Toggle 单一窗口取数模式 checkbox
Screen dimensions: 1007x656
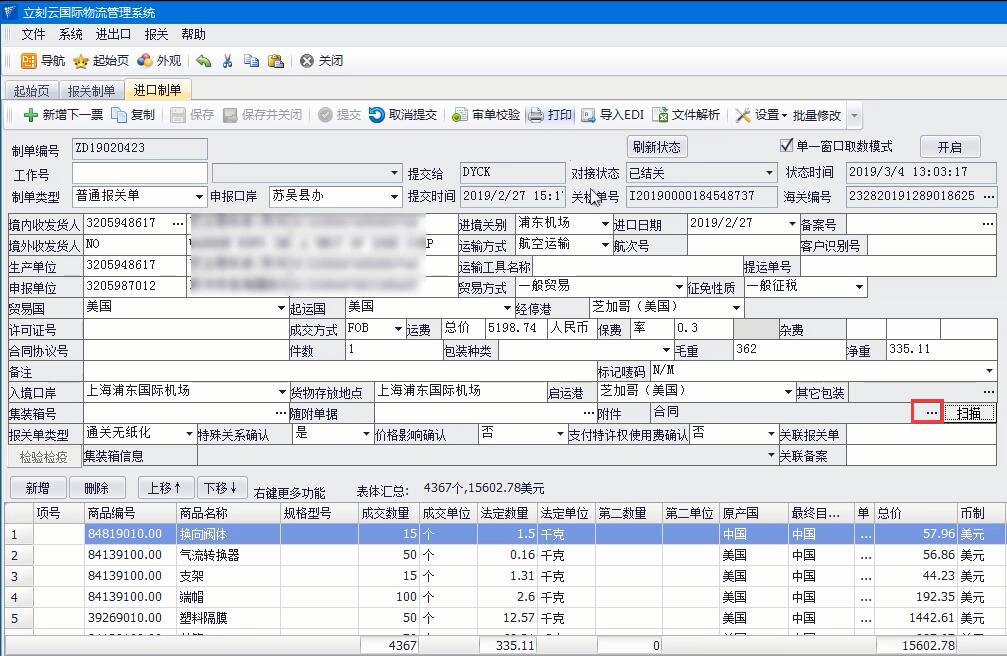point(786,146)
